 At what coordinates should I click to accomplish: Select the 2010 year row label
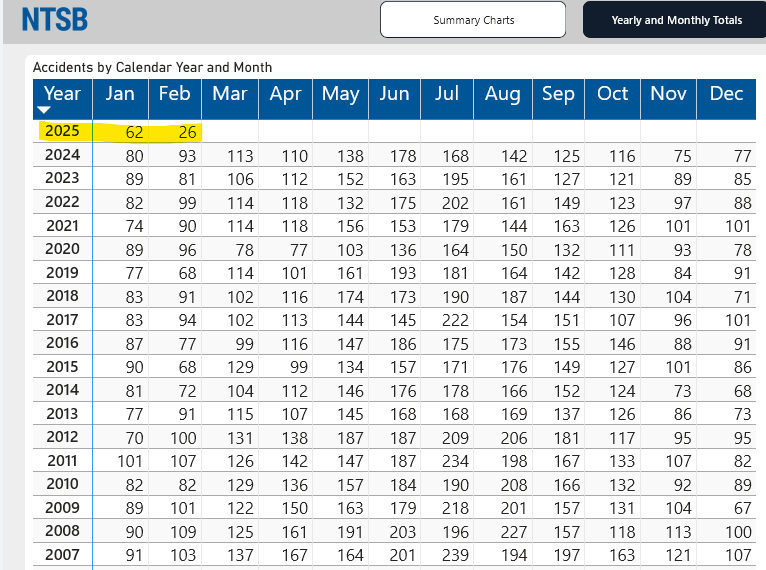tap(62, 484)
